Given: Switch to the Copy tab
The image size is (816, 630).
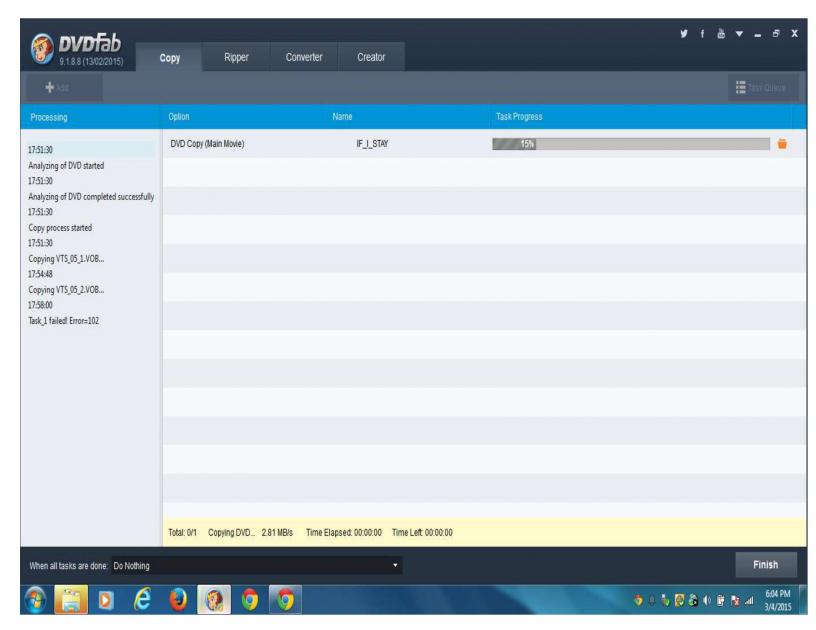Looking at the screenshot, I should (x=170, y=58).
